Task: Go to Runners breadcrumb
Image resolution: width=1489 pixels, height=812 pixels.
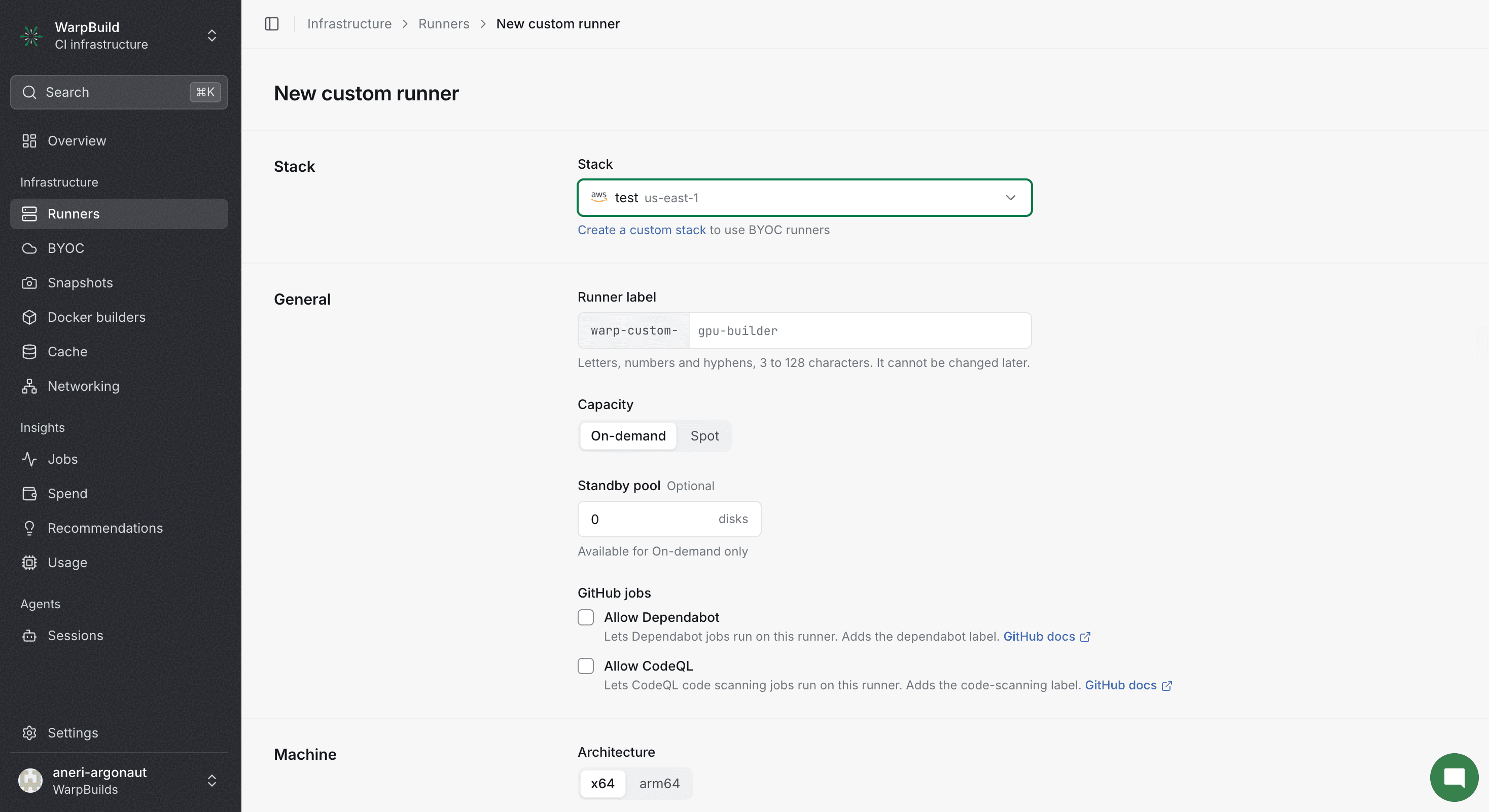Action: click(444, 24)
